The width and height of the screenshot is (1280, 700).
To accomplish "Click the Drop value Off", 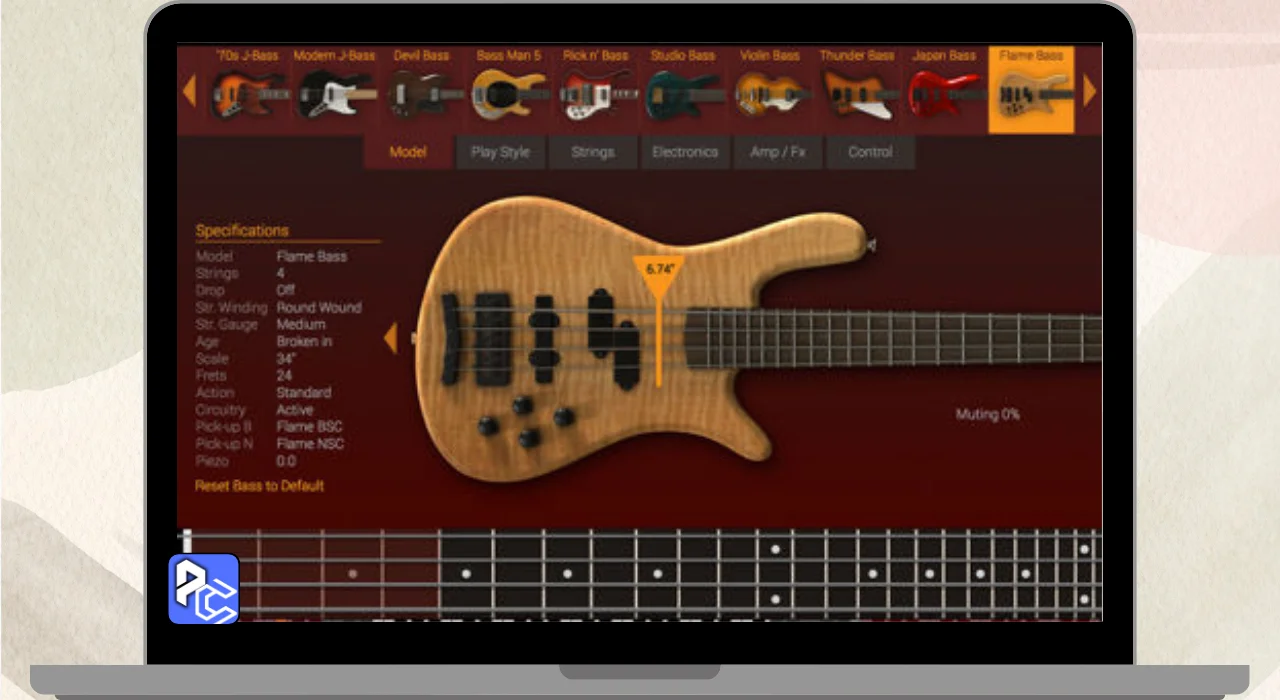I will point(286,290).
